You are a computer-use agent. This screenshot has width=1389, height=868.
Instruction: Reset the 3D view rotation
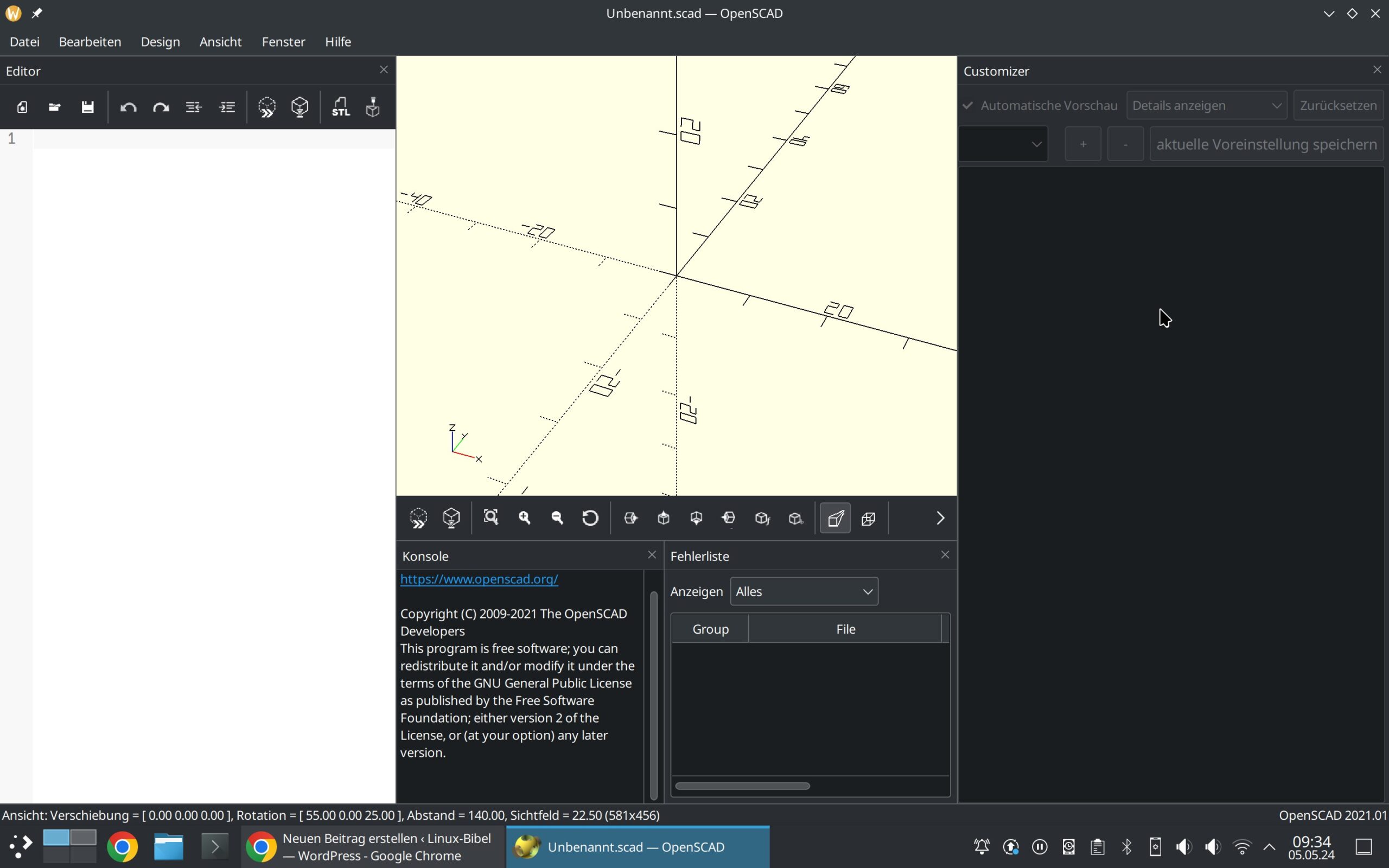(590, 518)
